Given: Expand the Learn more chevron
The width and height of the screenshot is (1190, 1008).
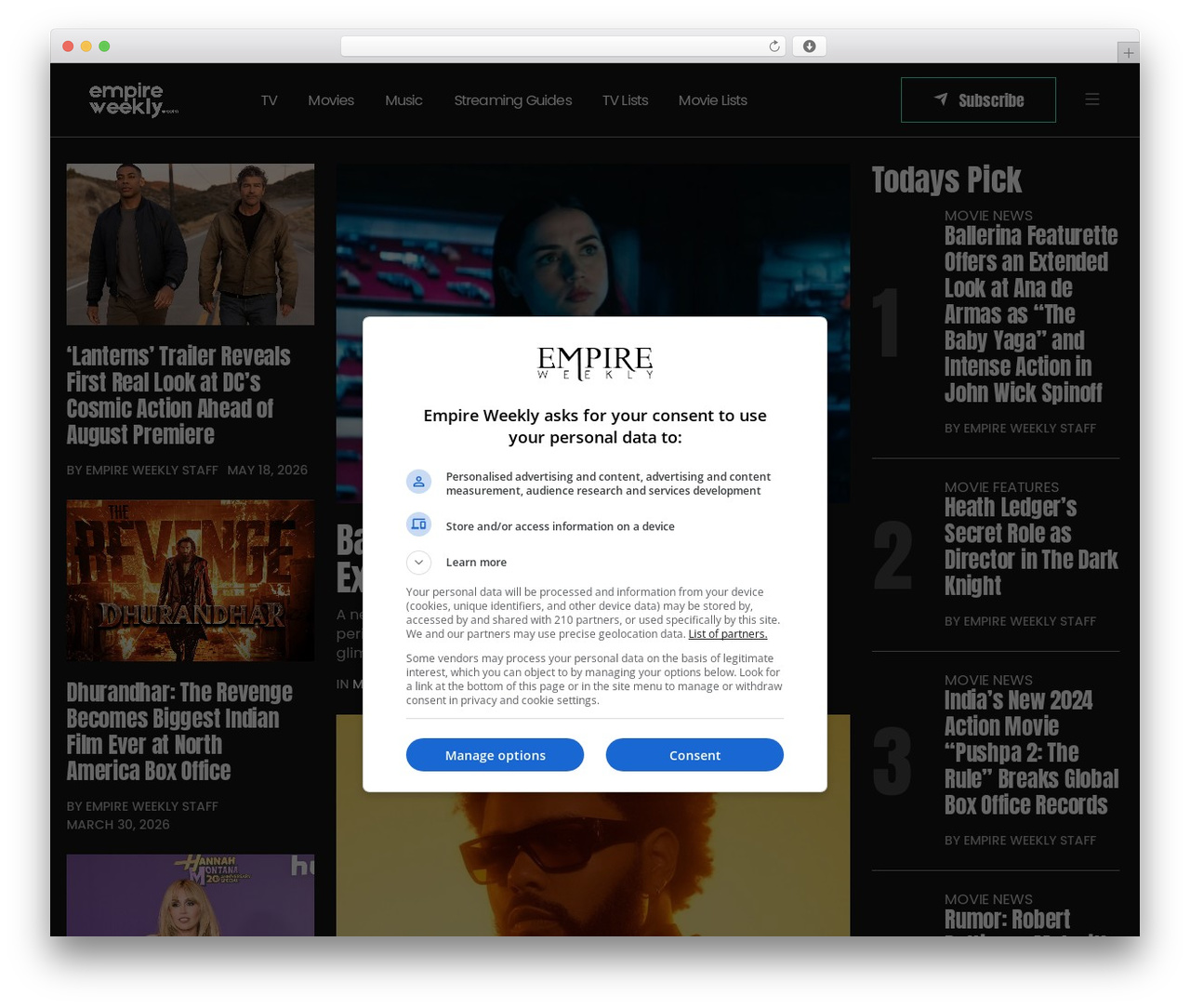Looking at the screenshot, I should (418, 563).
